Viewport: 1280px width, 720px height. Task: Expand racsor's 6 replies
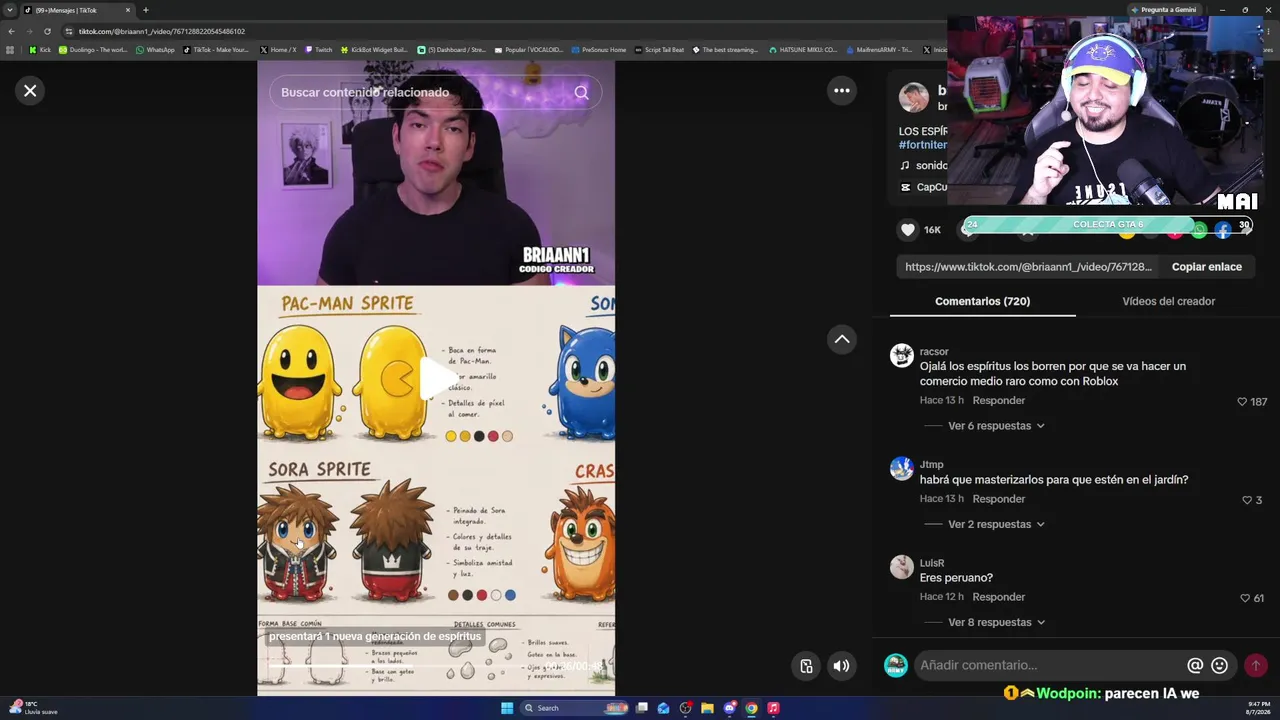pos(996,426)
